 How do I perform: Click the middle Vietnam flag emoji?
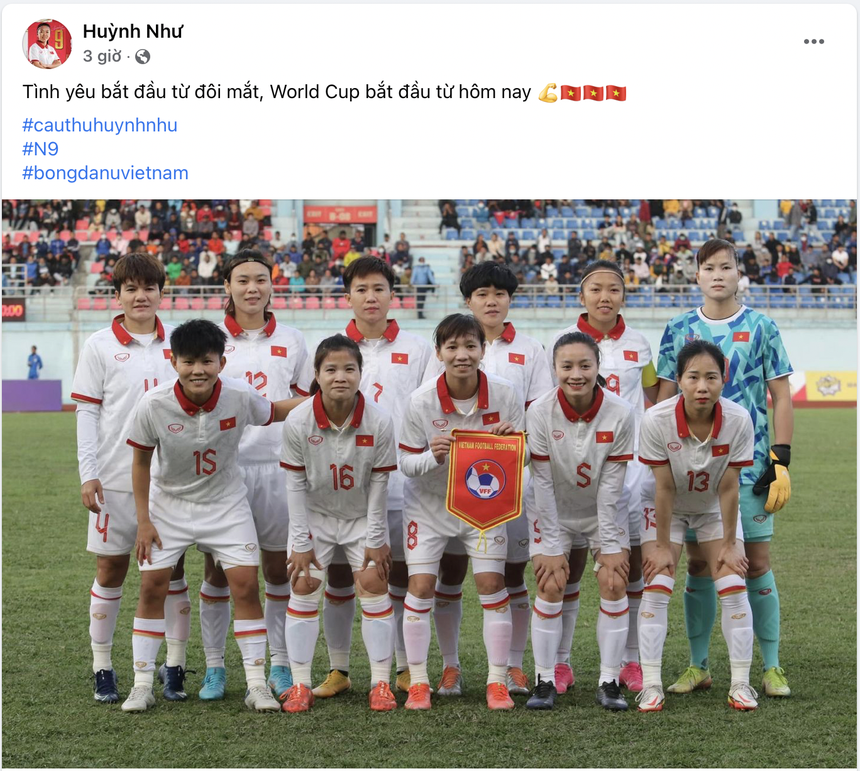tap(593, 93)
